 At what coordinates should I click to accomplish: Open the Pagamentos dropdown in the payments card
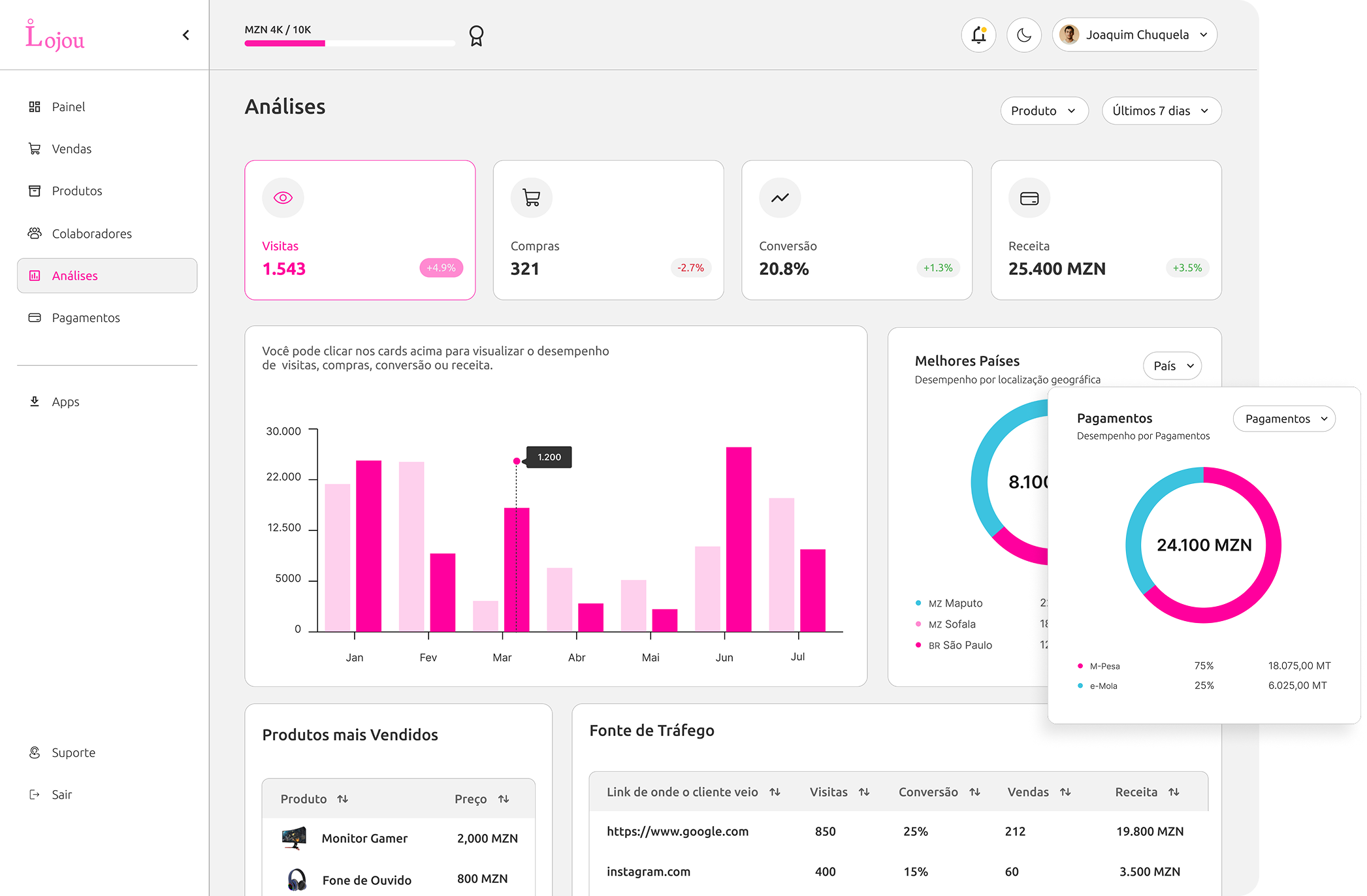[x=1283, y=419]
